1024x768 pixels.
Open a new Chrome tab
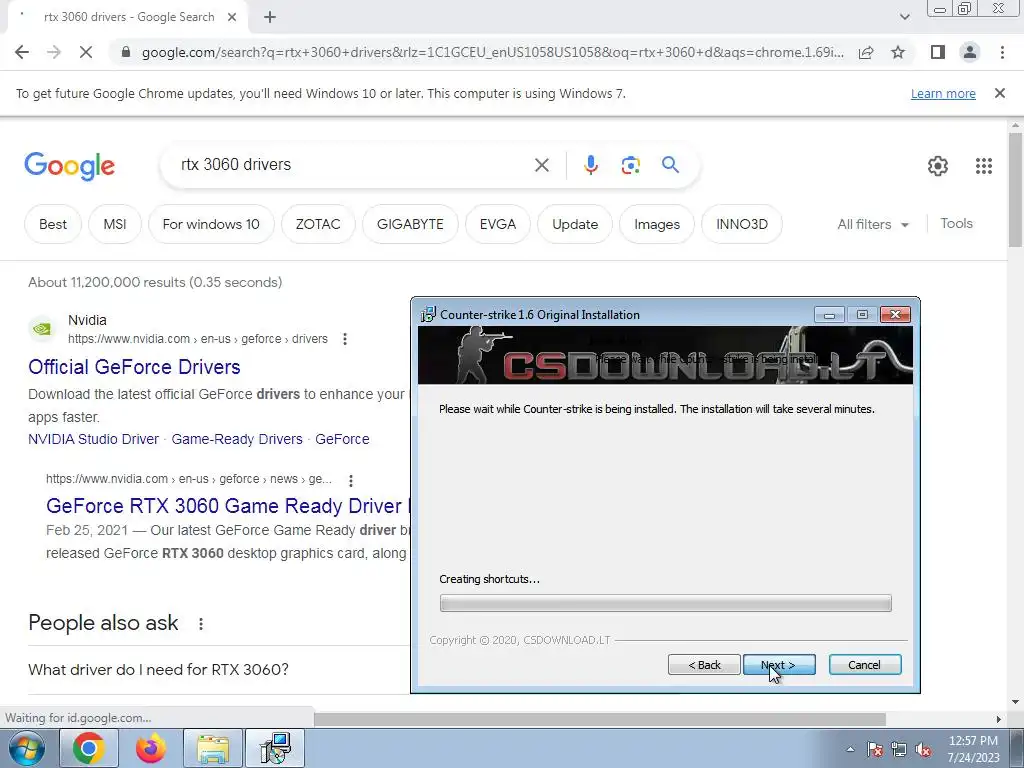coord(270,17)
